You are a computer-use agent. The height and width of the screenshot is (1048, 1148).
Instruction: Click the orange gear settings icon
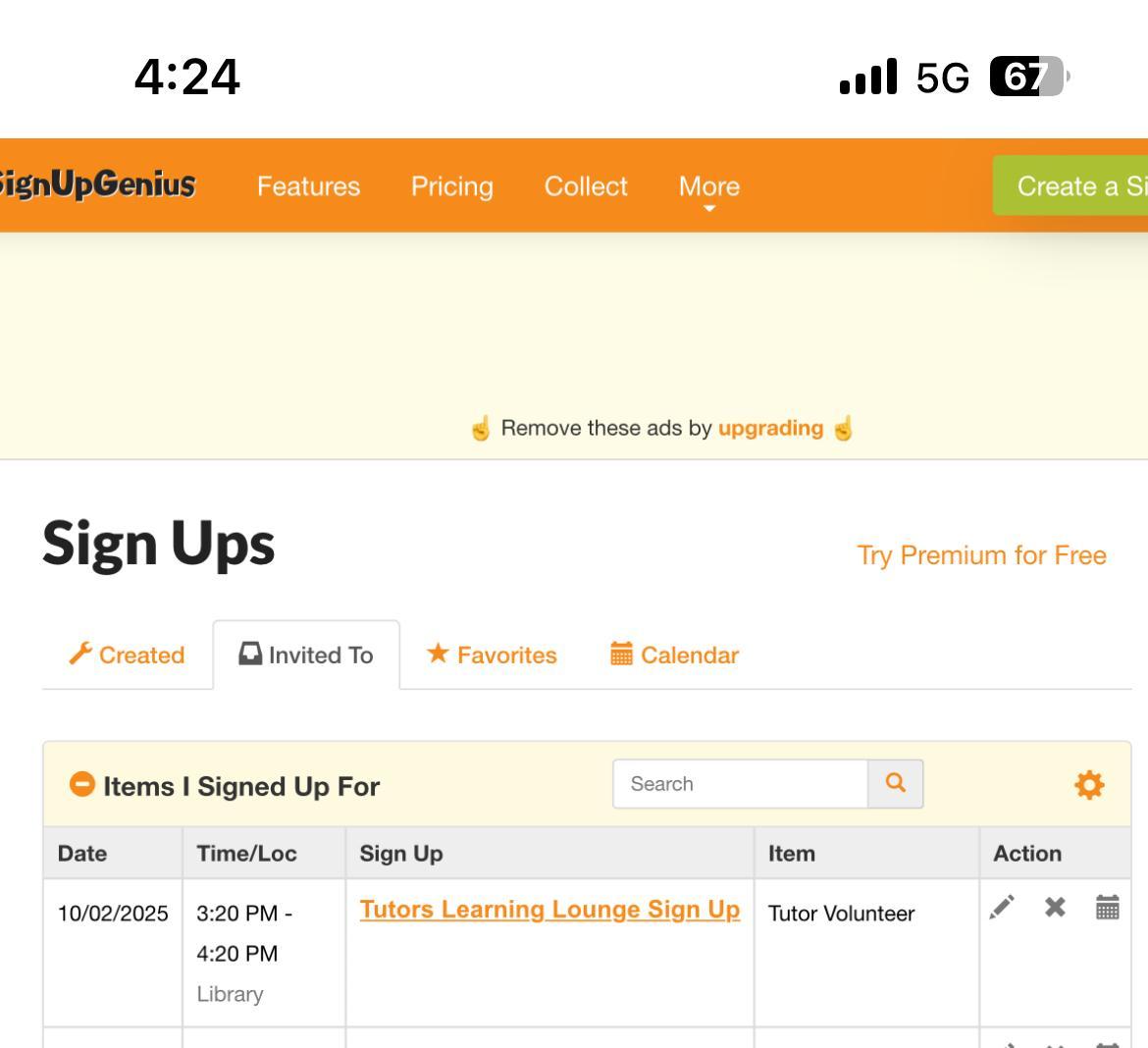pos(1089,785)
